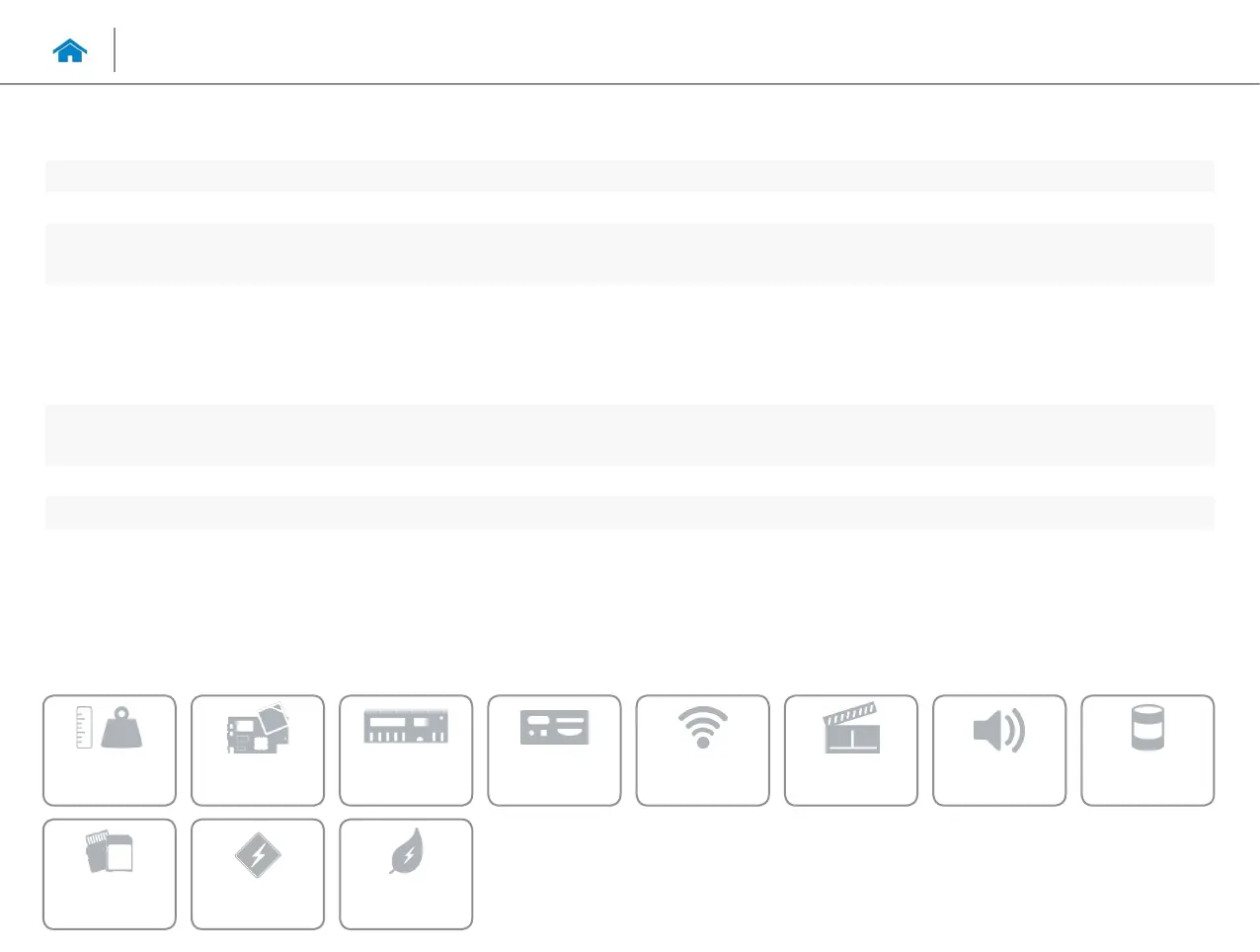This screenshot has height=952, width=1260.
Task: View the ports and connectors tile
Action: click(554, 751)
